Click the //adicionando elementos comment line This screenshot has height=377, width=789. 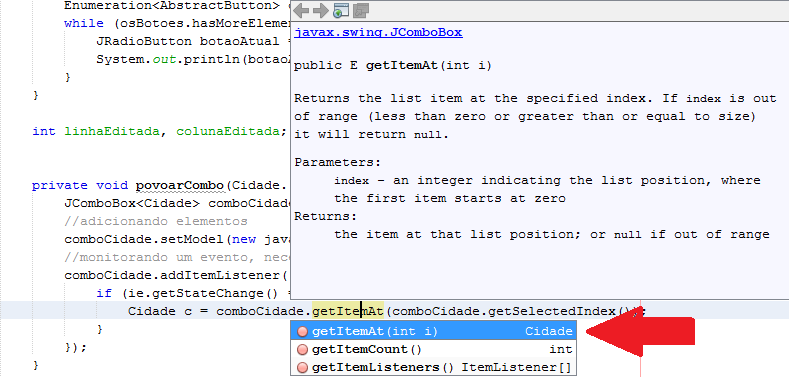pyautogui.click(x=156, y=221)
